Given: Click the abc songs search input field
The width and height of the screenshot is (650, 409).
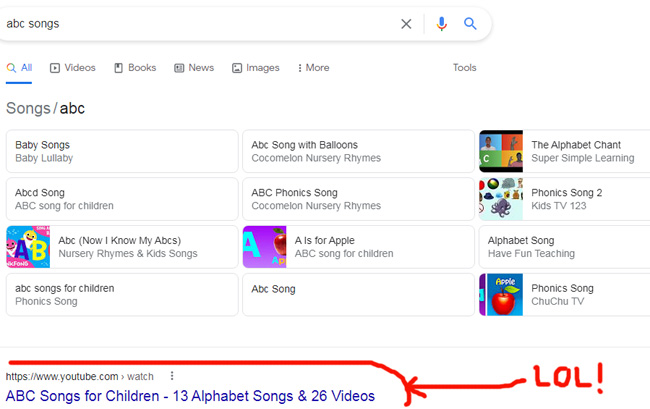Looking at the screenshot, I should tap(199, 24).
